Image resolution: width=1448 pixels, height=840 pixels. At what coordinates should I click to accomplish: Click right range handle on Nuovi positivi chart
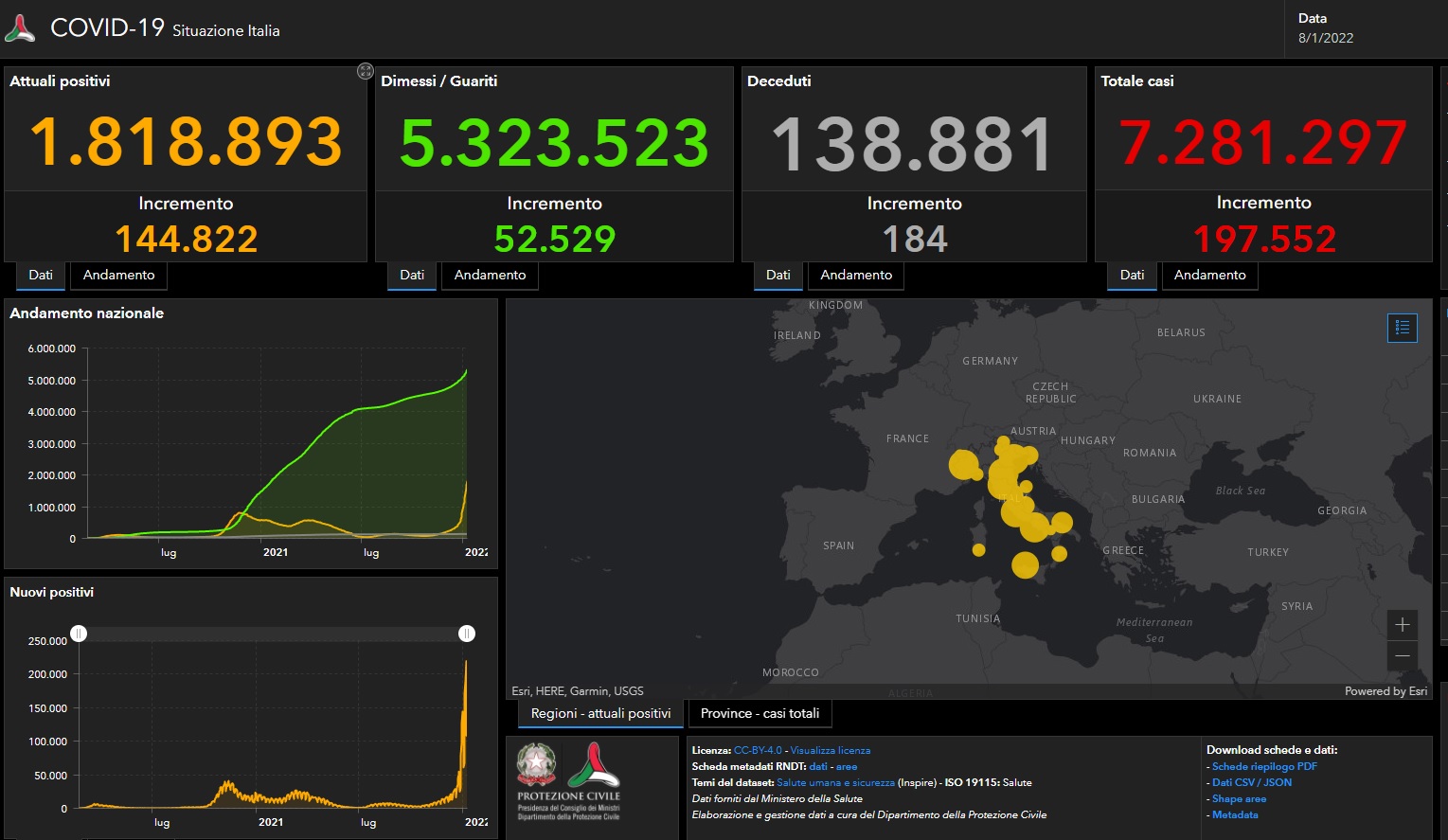467,634
